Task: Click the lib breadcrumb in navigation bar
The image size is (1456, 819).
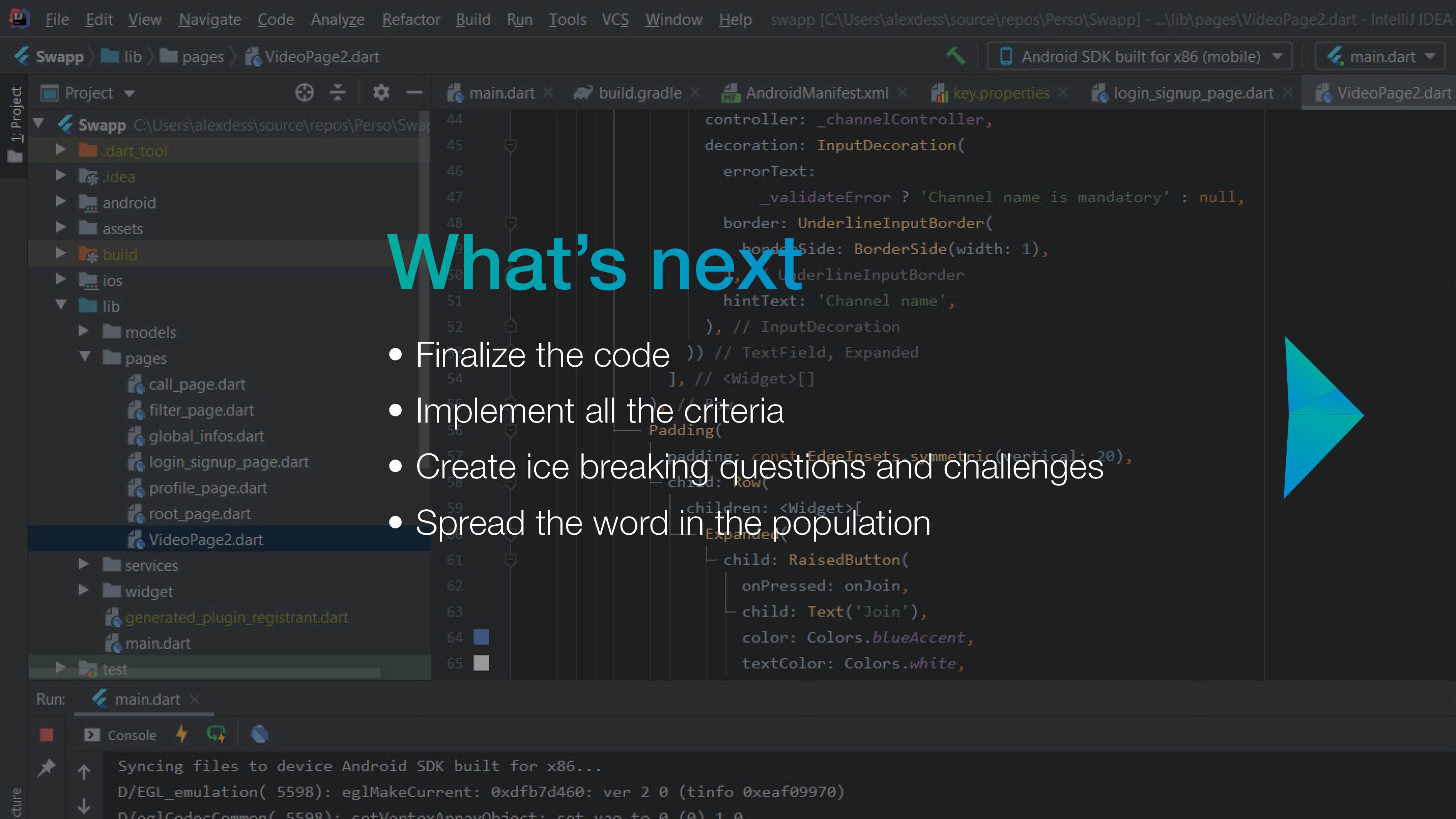Action: [132, 57]
